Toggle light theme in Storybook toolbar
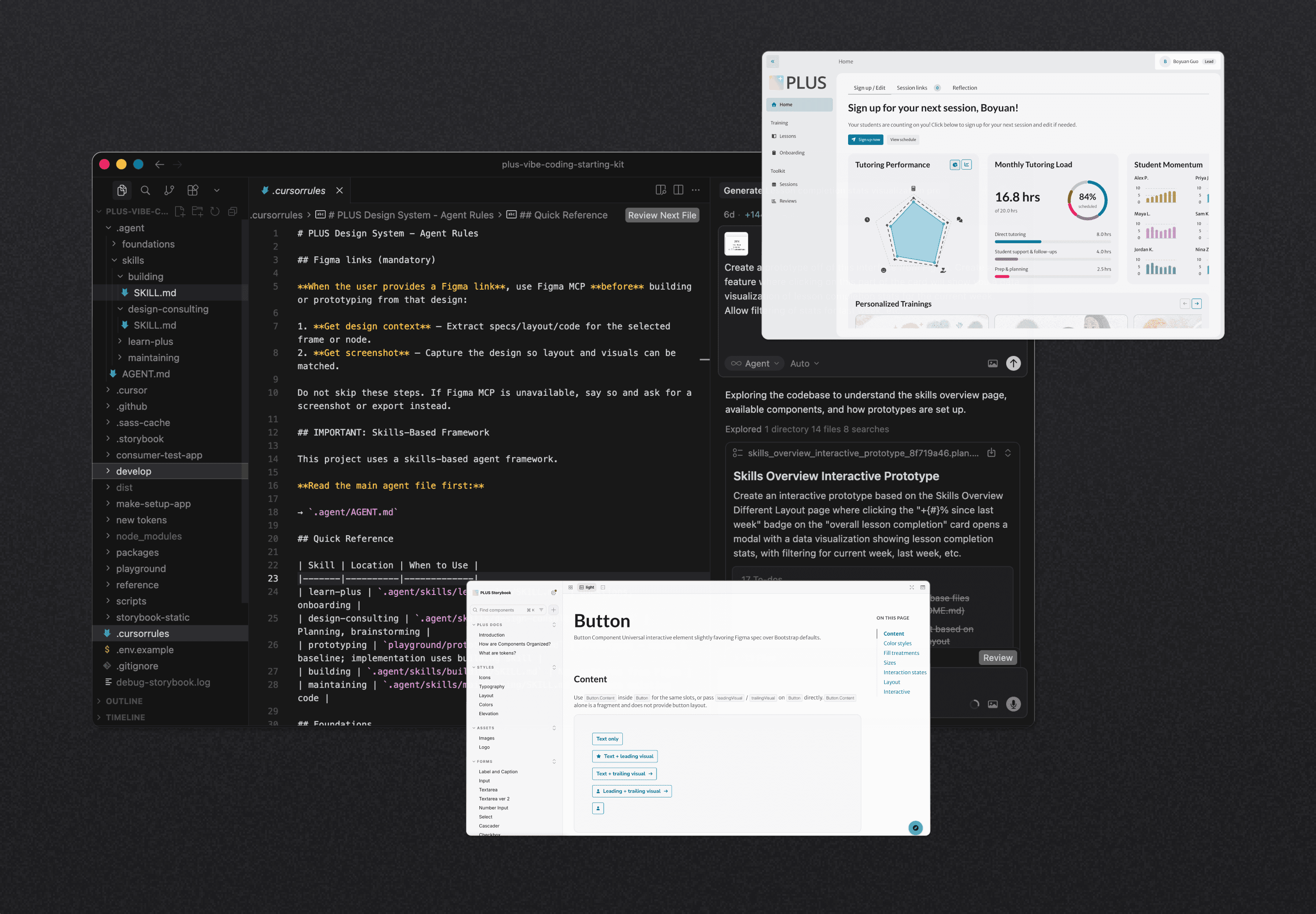Image resolution: width=1316 pixels, height=914 pixels. click(x=586, y=588)
